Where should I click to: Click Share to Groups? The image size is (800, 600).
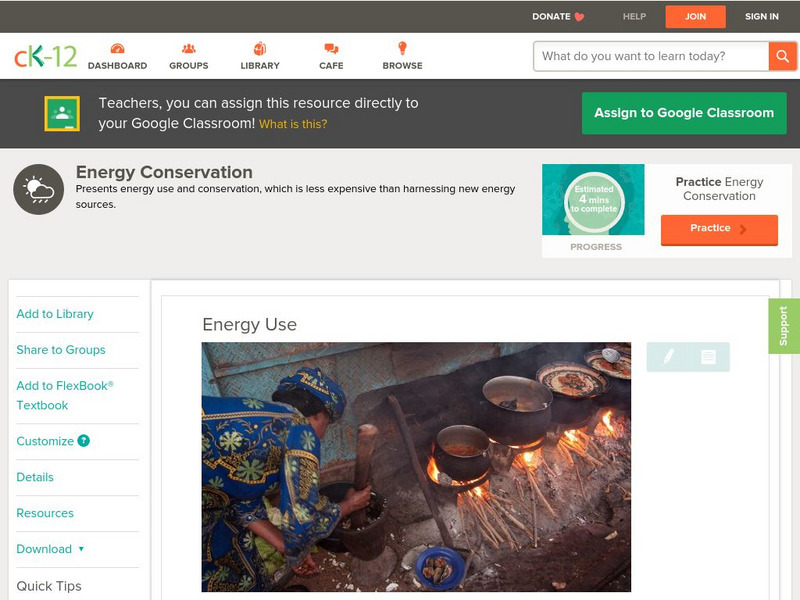coord(61,350)
